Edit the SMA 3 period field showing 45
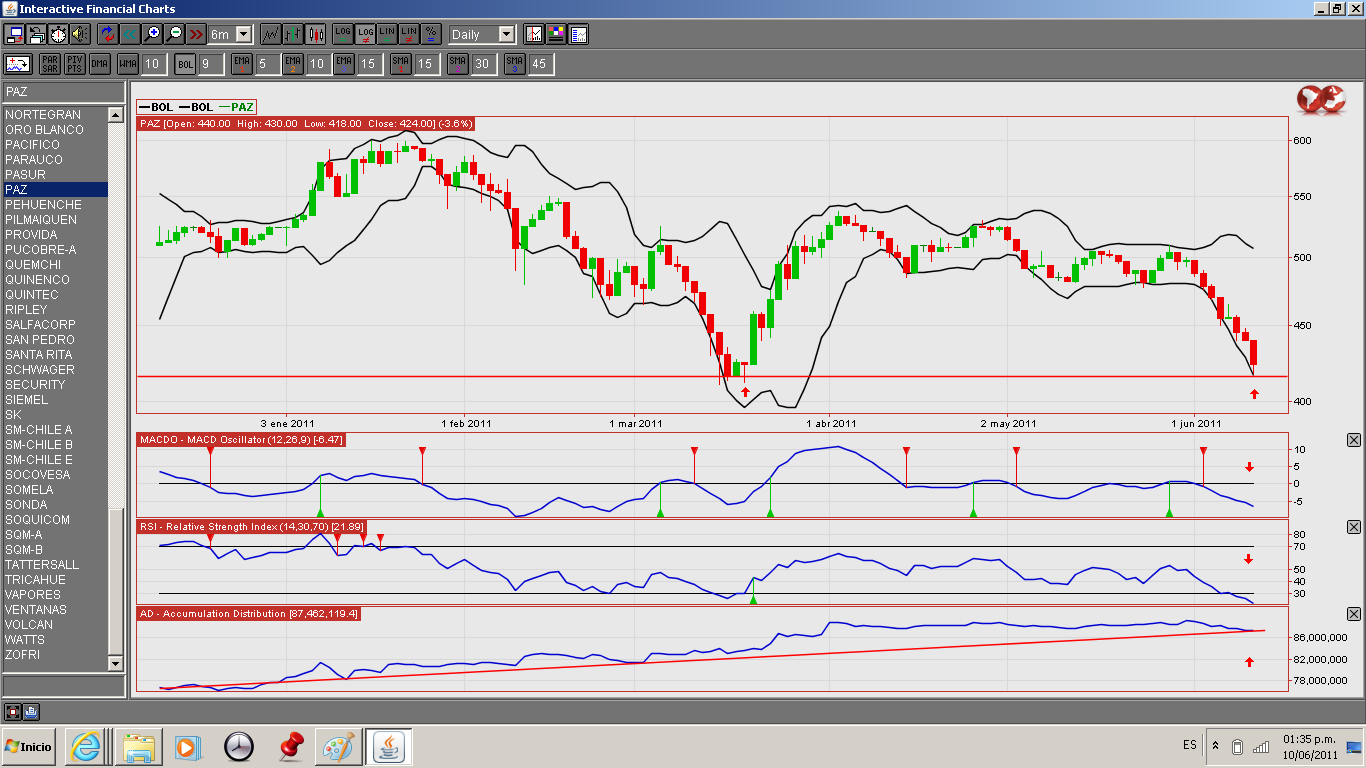This screenshot has height=768, width=1366. 540,64
